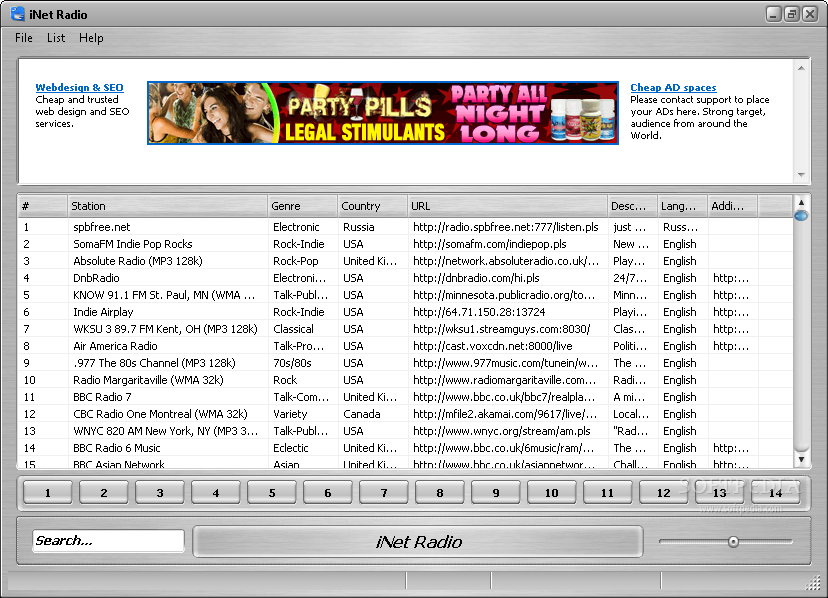Sort by the Country column header
Image resolution: width=828 pixels, height=598 pixels.
(373, 206)
